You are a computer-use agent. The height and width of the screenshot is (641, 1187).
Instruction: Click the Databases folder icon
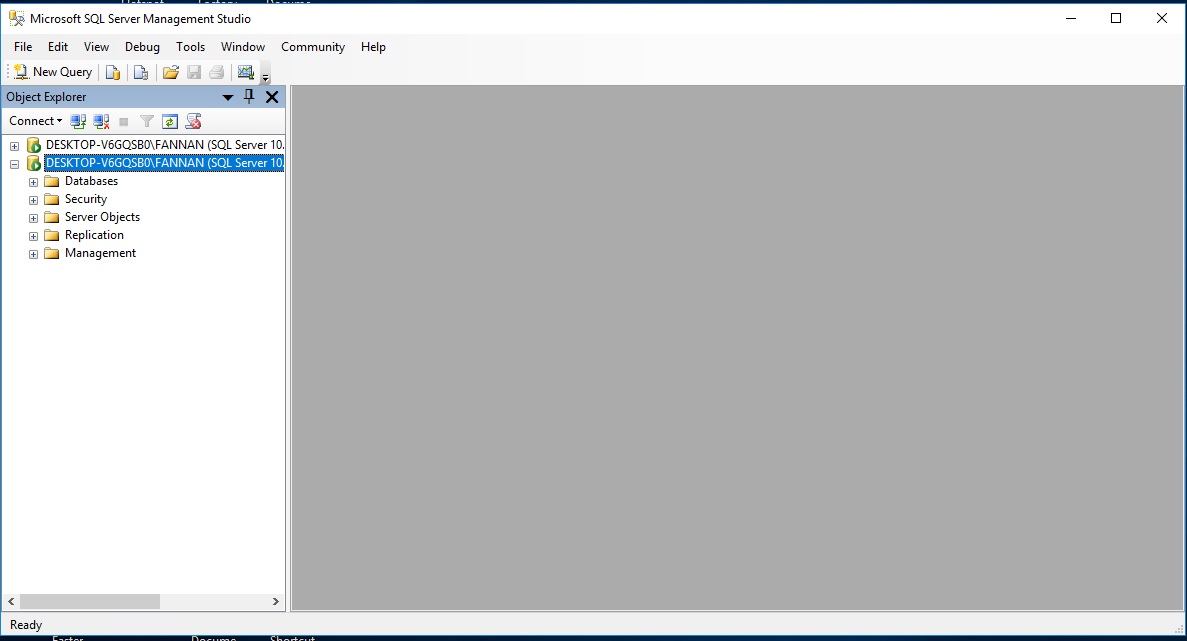(51, 182)
